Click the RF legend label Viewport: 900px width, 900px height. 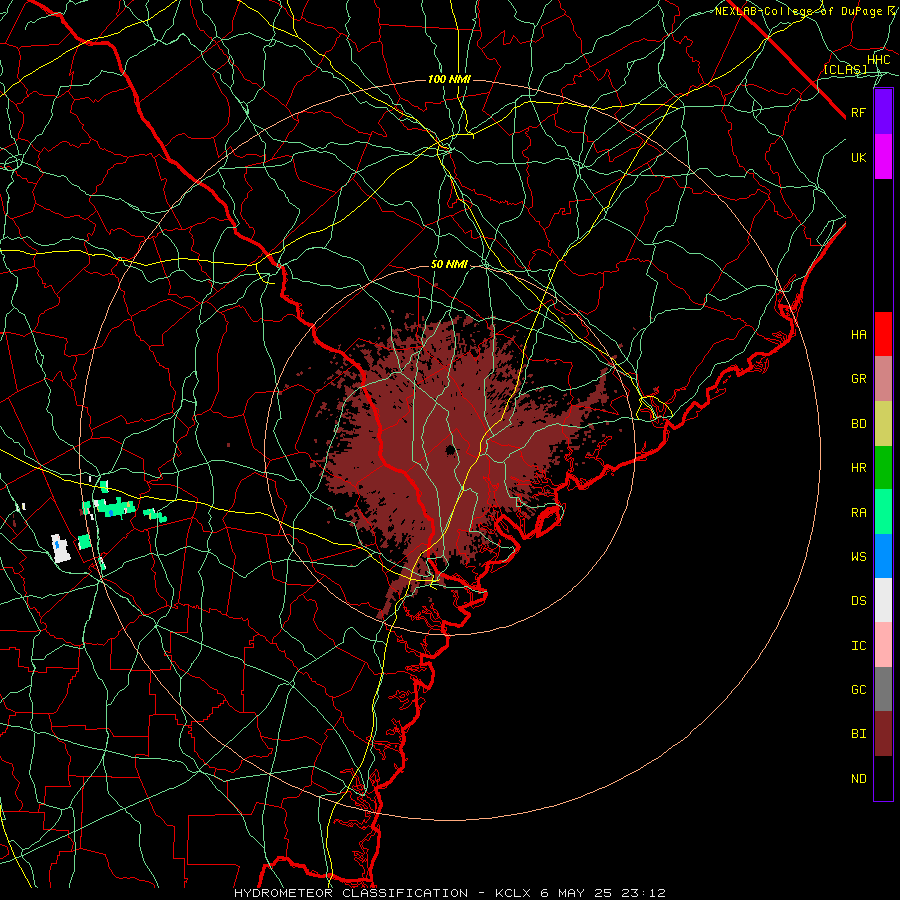pyautogui.click(x=858, y=112)
